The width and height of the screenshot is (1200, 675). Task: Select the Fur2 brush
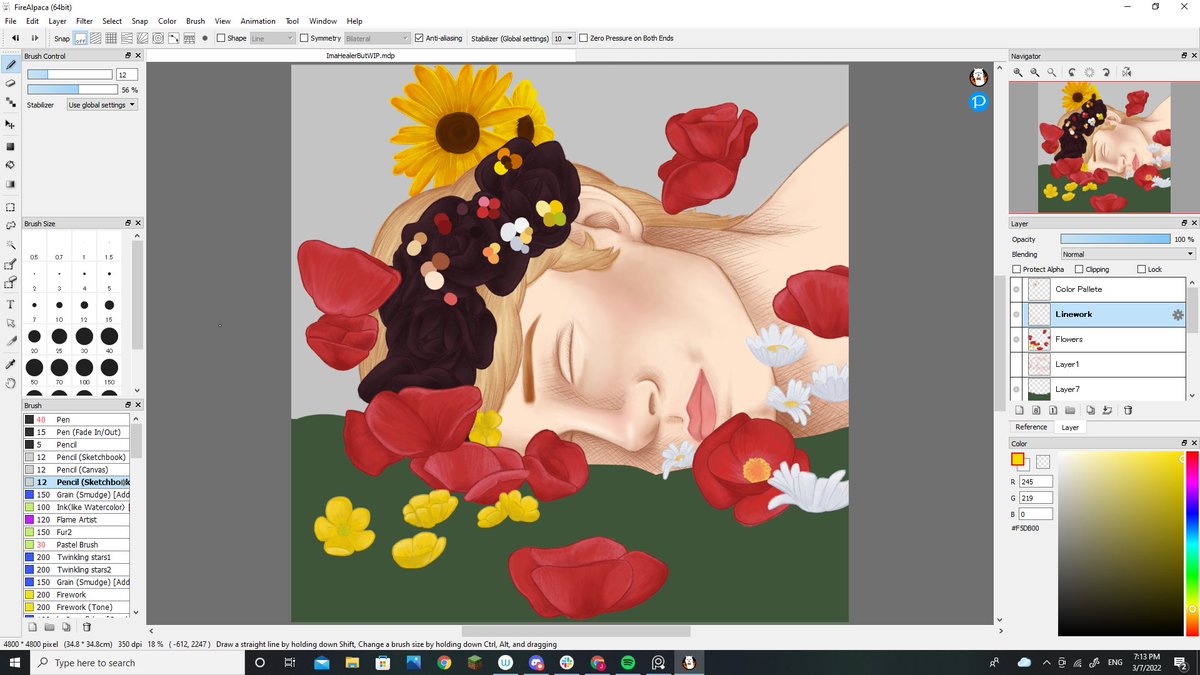coord(77,532)
